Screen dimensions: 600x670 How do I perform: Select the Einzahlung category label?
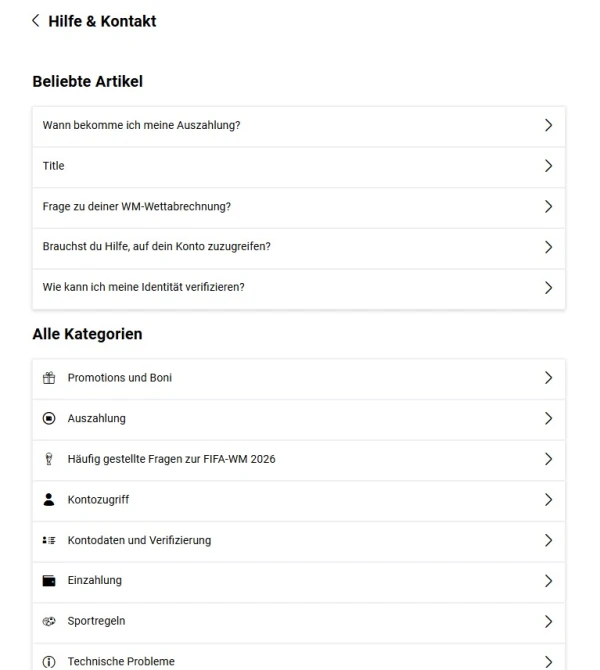(94, 580)
